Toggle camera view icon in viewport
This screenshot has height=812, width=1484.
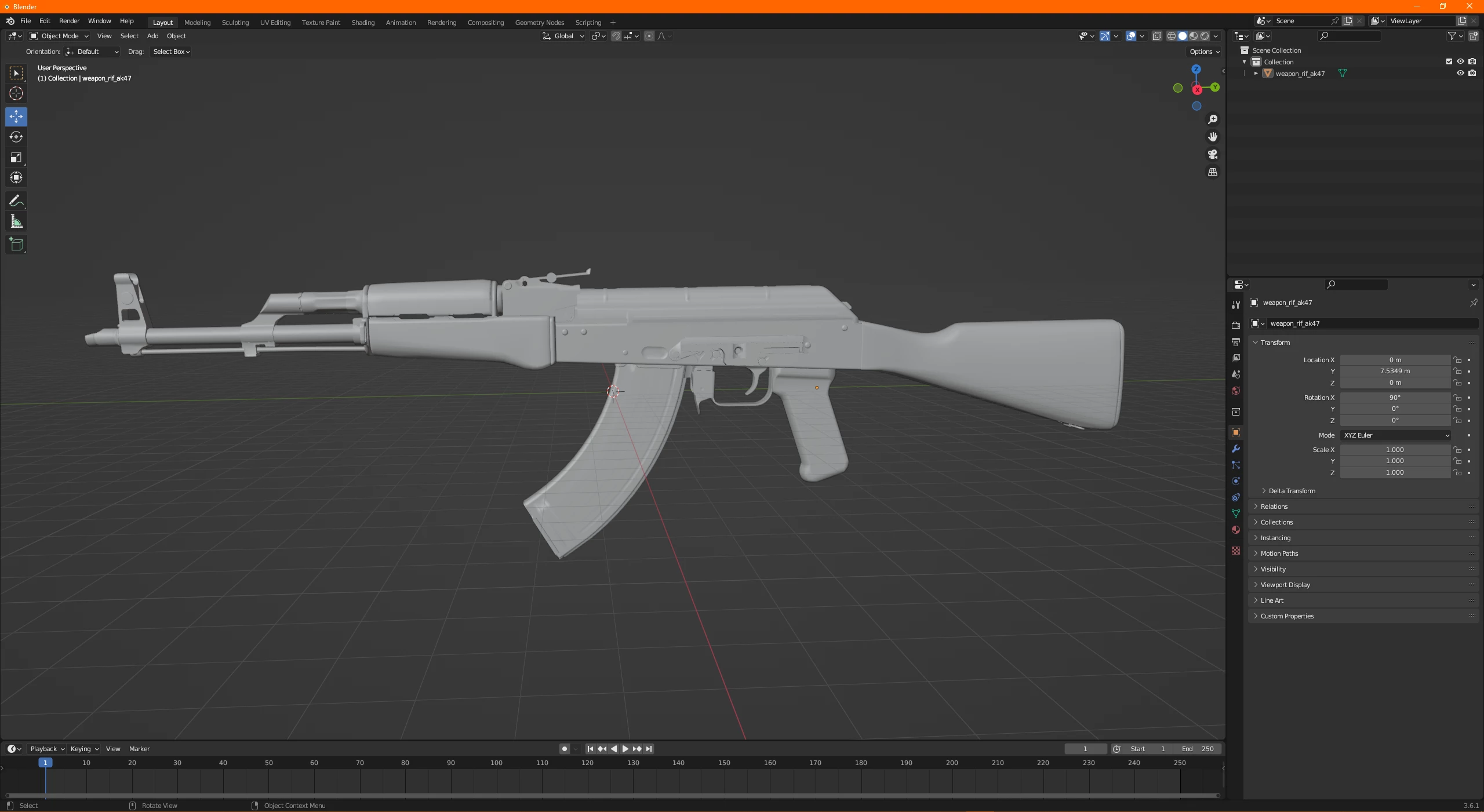coord(1212,154)
